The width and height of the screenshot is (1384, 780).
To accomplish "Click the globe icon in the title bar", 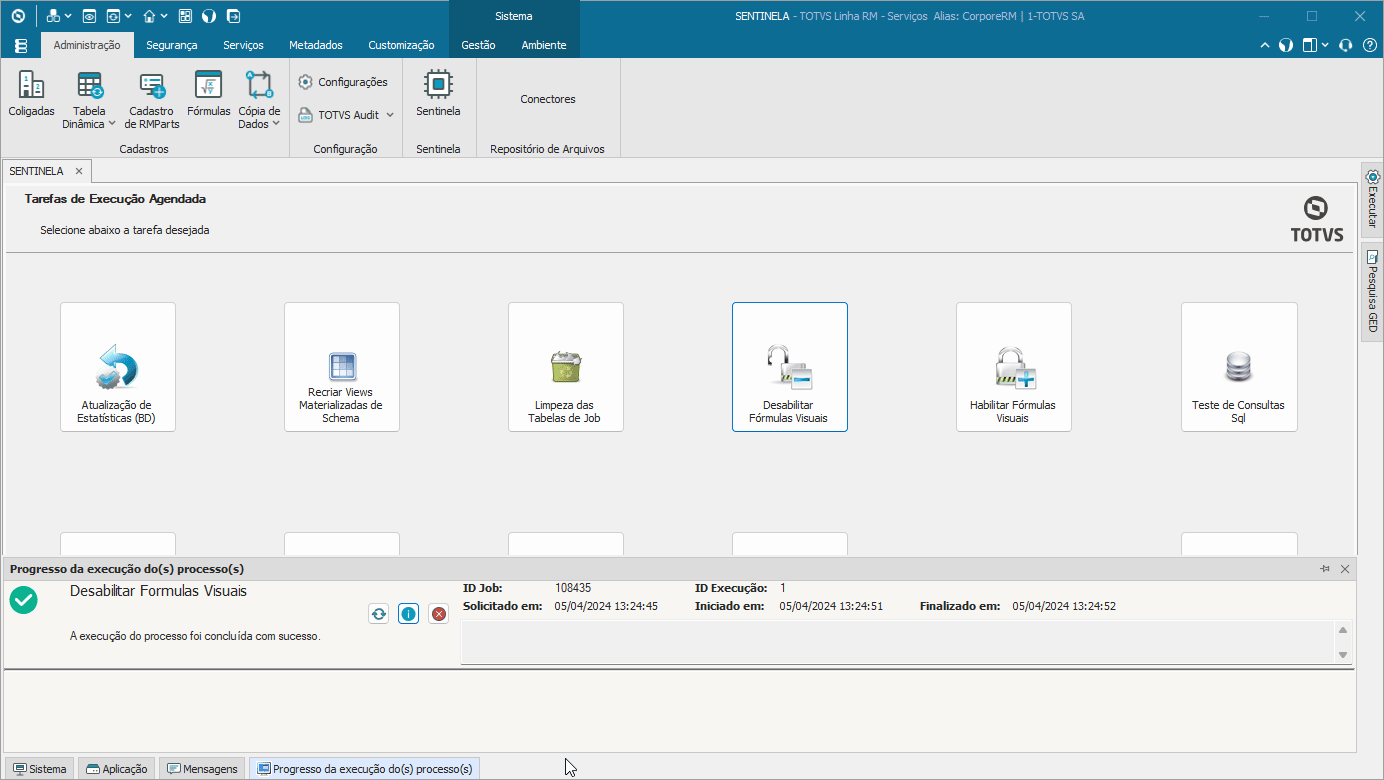I will pos(209,16).
